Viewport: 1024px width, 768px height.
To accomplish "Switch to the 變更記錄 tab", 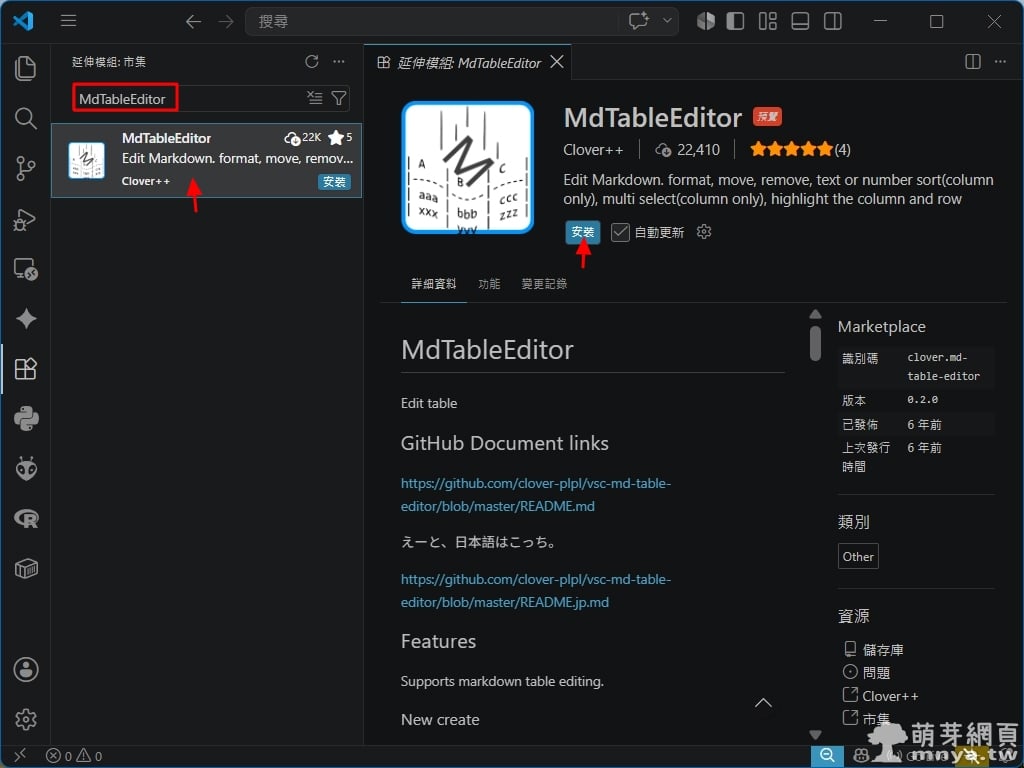I will (x=544, y=284).
